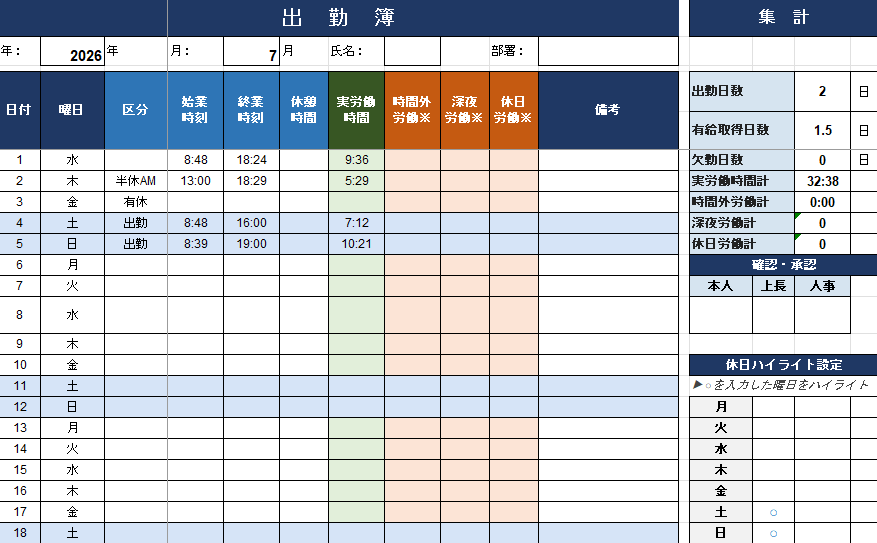
Task: Select the year input cell showing 2026
Action: 73,51
